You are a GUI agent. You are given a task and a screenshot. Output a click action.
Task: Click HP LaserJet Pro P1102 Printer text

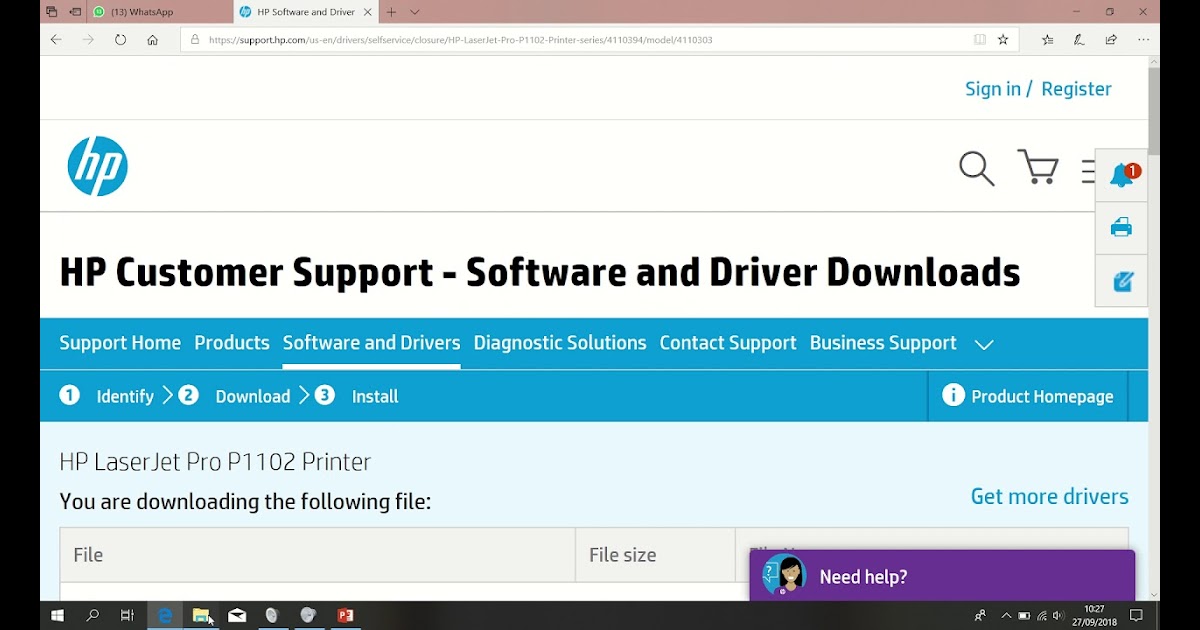[x=215, y=462]
